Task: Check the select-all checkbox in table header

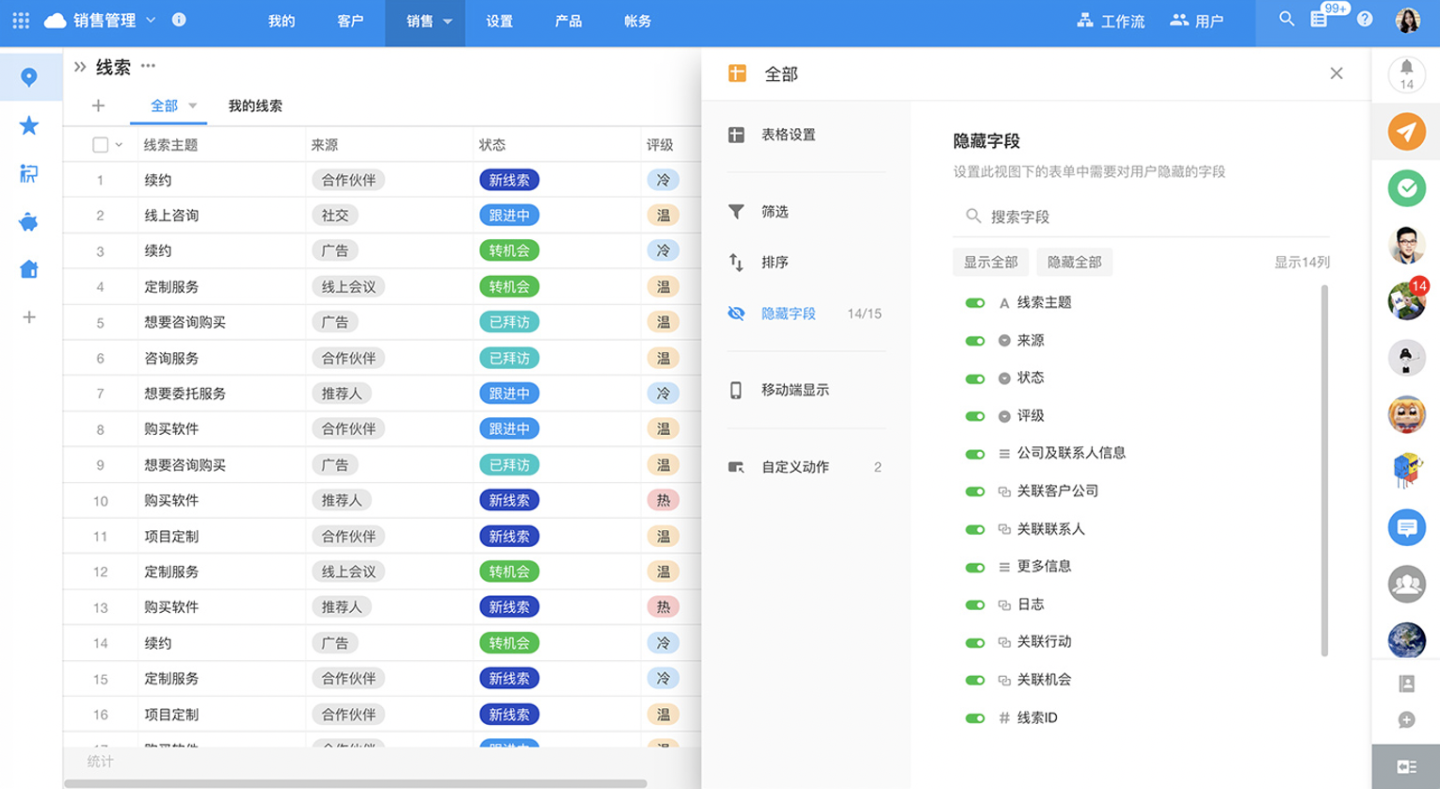Action: pyautogui.click(x=100, y=145)
